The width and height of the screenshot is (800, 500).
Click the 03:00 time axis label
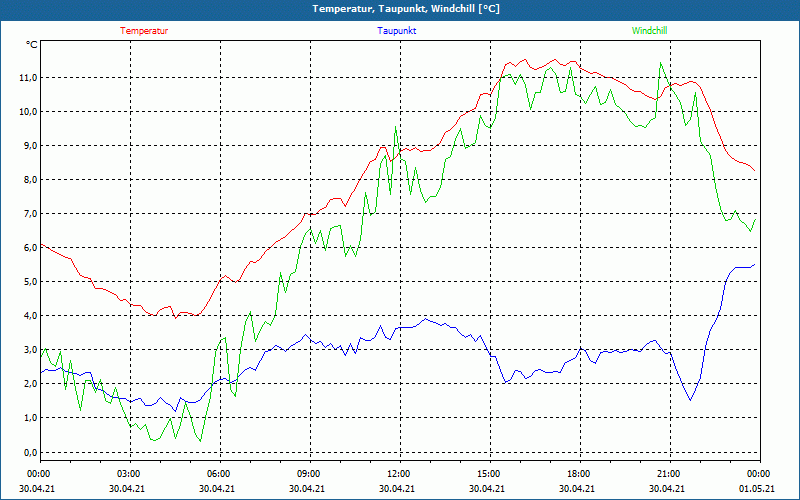(128, 474)
